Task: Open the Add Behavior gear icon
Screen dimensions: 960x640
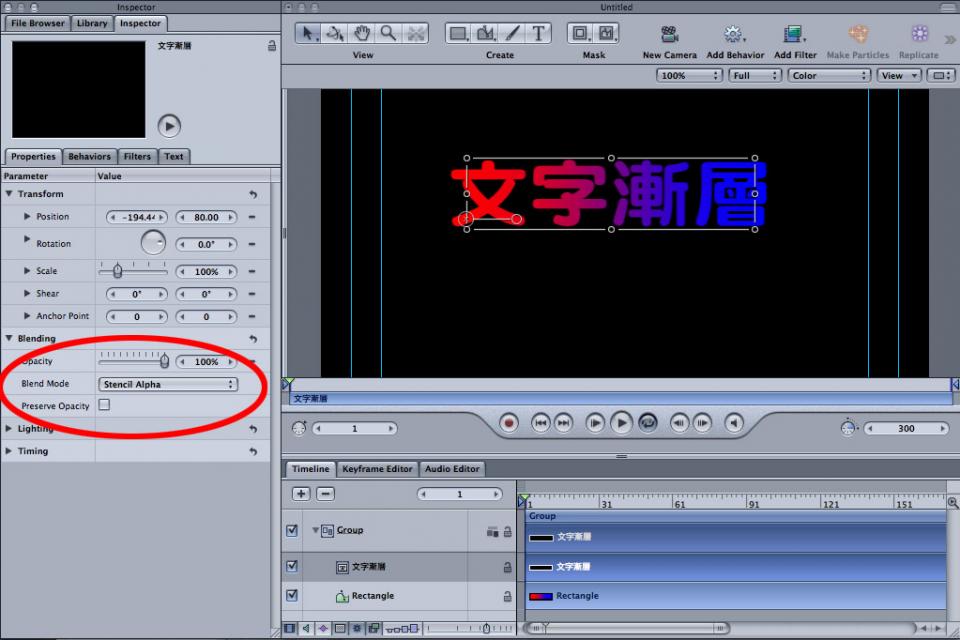Action: [x=733, y=34]
